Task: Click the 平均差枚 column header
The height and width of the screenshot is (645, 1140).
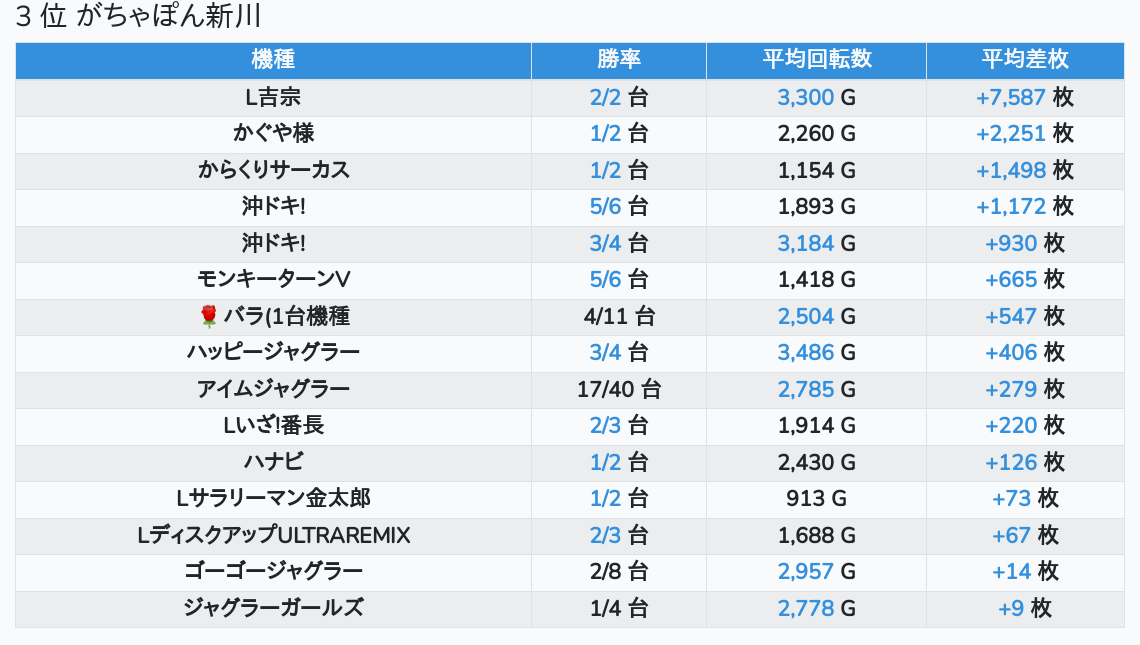Action: 1024,60
